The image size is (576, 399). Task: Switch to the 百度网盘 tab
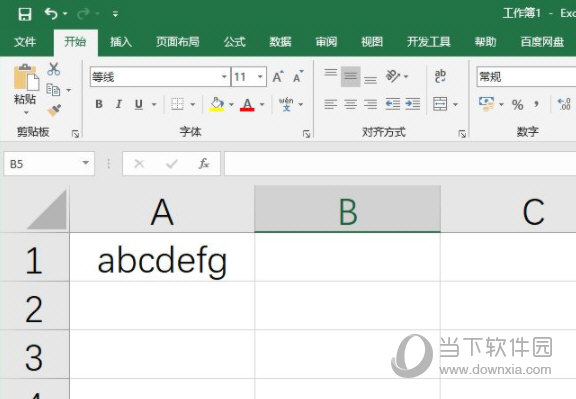pyautogui.click(x=542, y=42)
